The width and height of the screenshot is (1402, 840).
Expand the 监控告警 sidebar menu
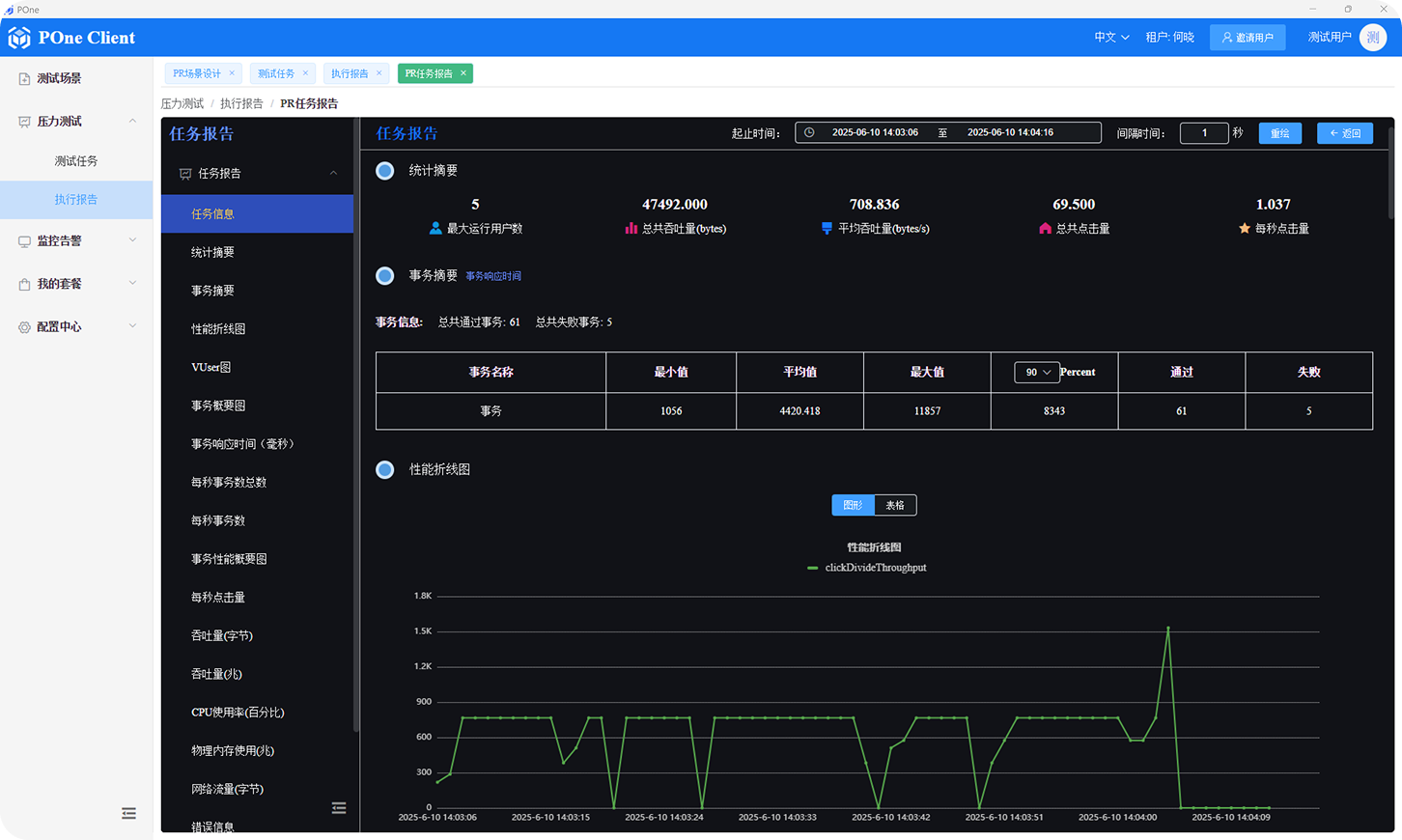click(75, 241)
